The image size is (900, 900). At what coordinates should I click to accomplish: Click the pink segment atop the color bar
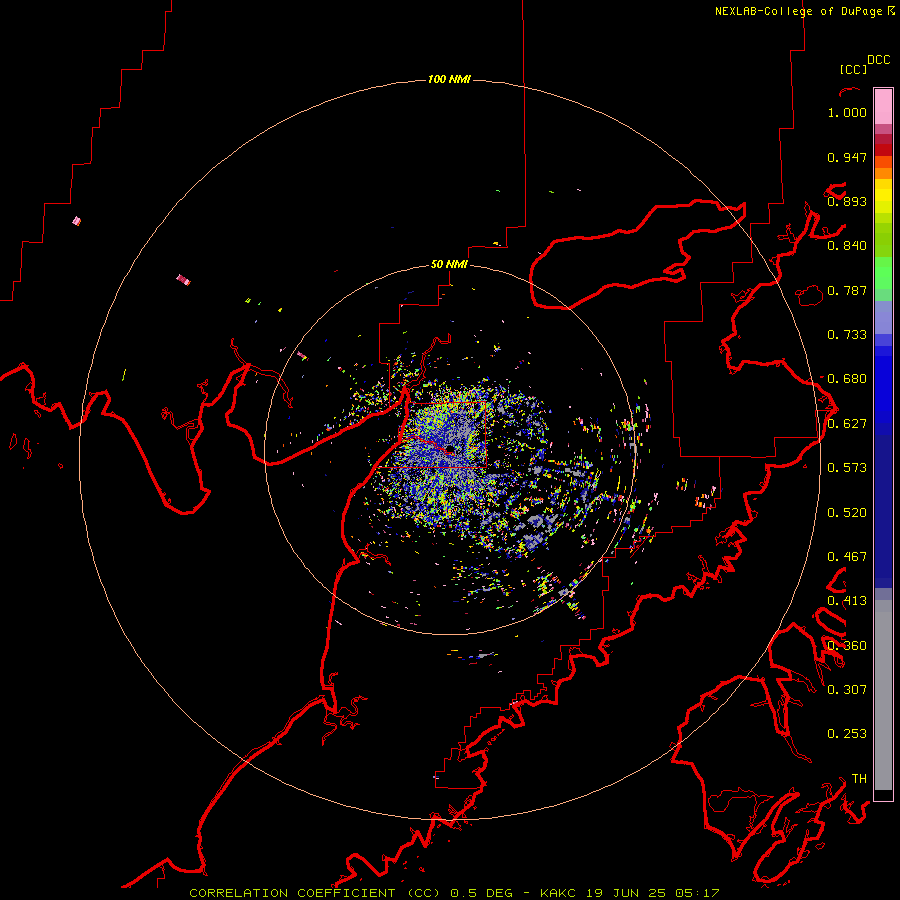883,107
